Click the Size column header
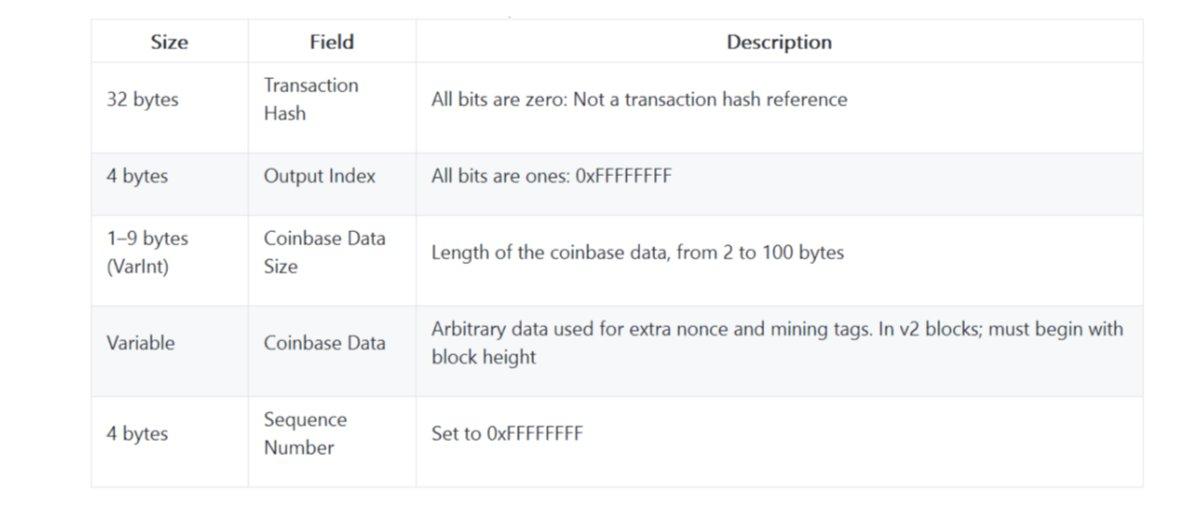 (x=169, y=42)
